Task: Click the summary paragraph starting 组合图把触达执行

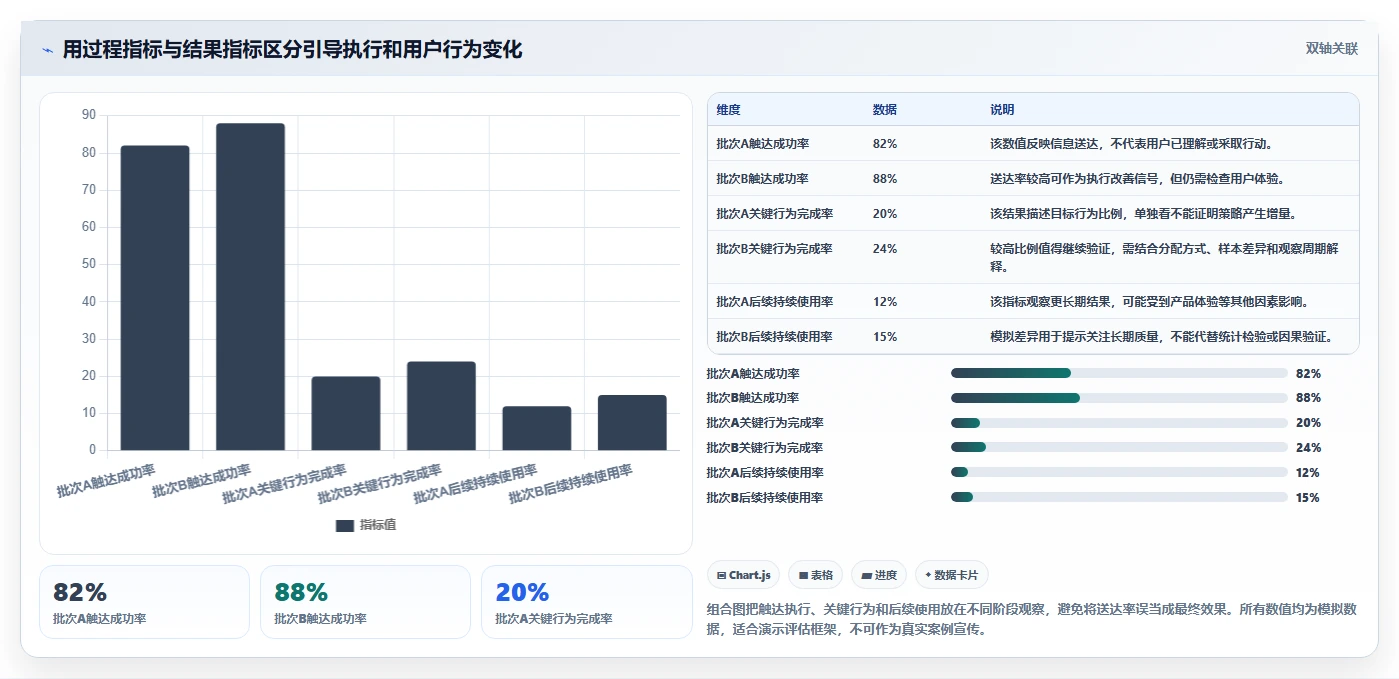Action: (x=1032, y=619)
